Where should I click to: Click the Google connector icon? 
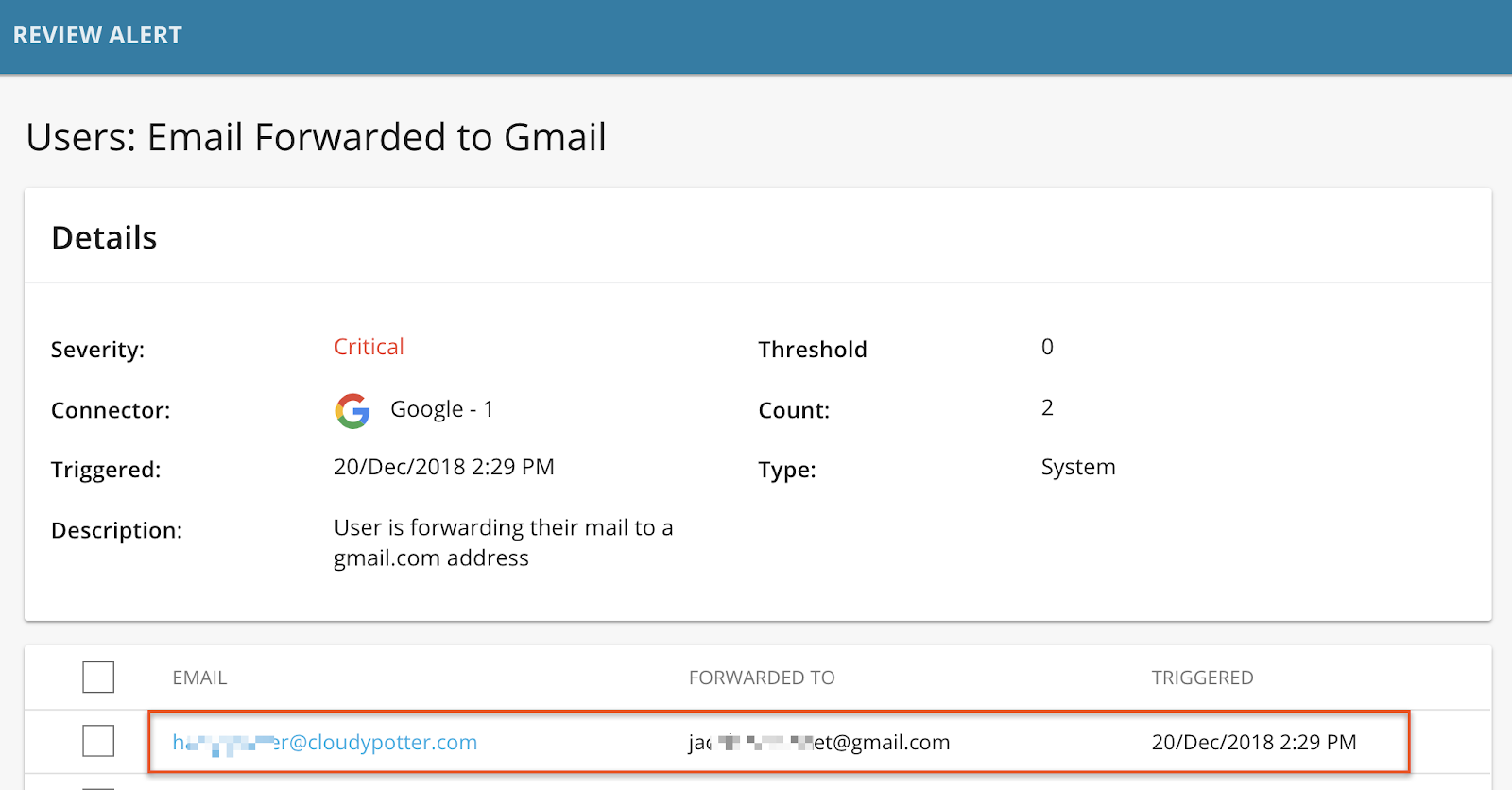point(352,411)
